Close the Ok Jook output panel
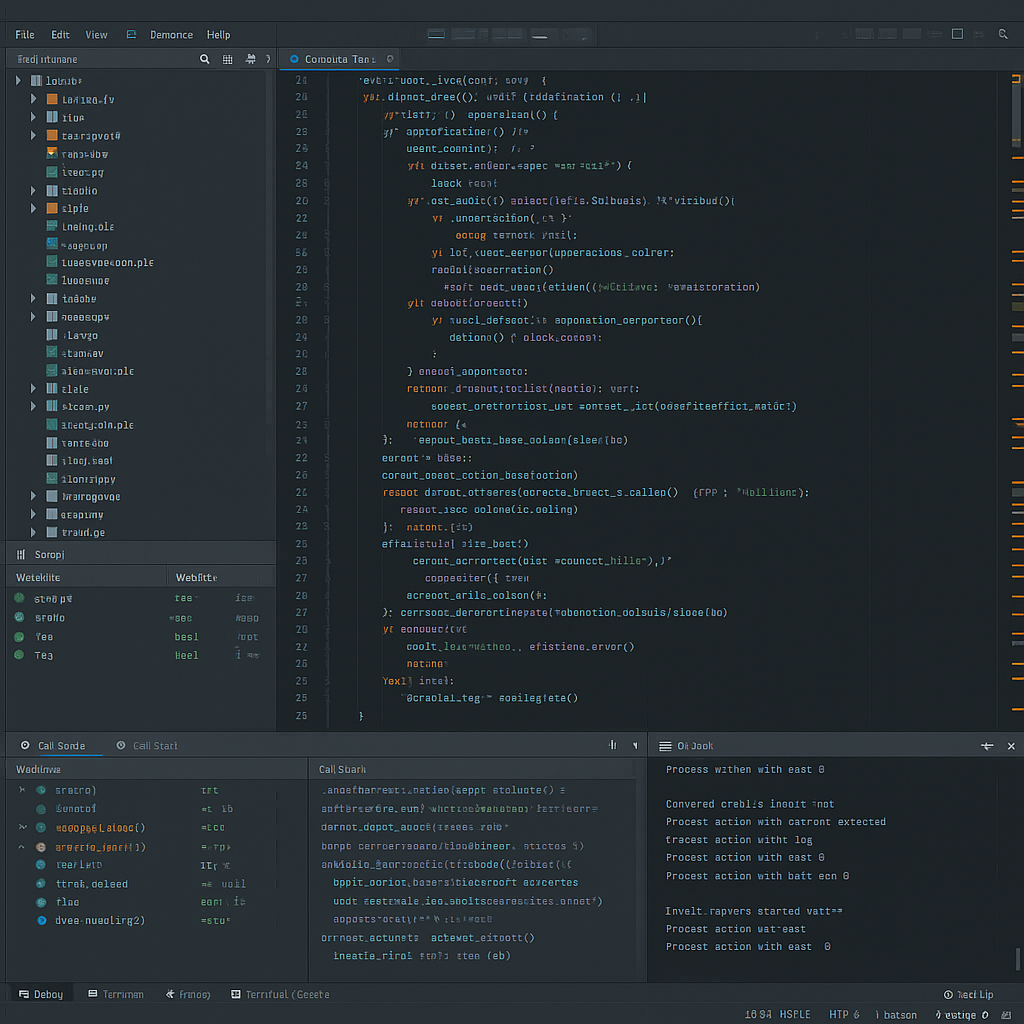This screenshot has height=1024, width=1024. point(1011,746)
